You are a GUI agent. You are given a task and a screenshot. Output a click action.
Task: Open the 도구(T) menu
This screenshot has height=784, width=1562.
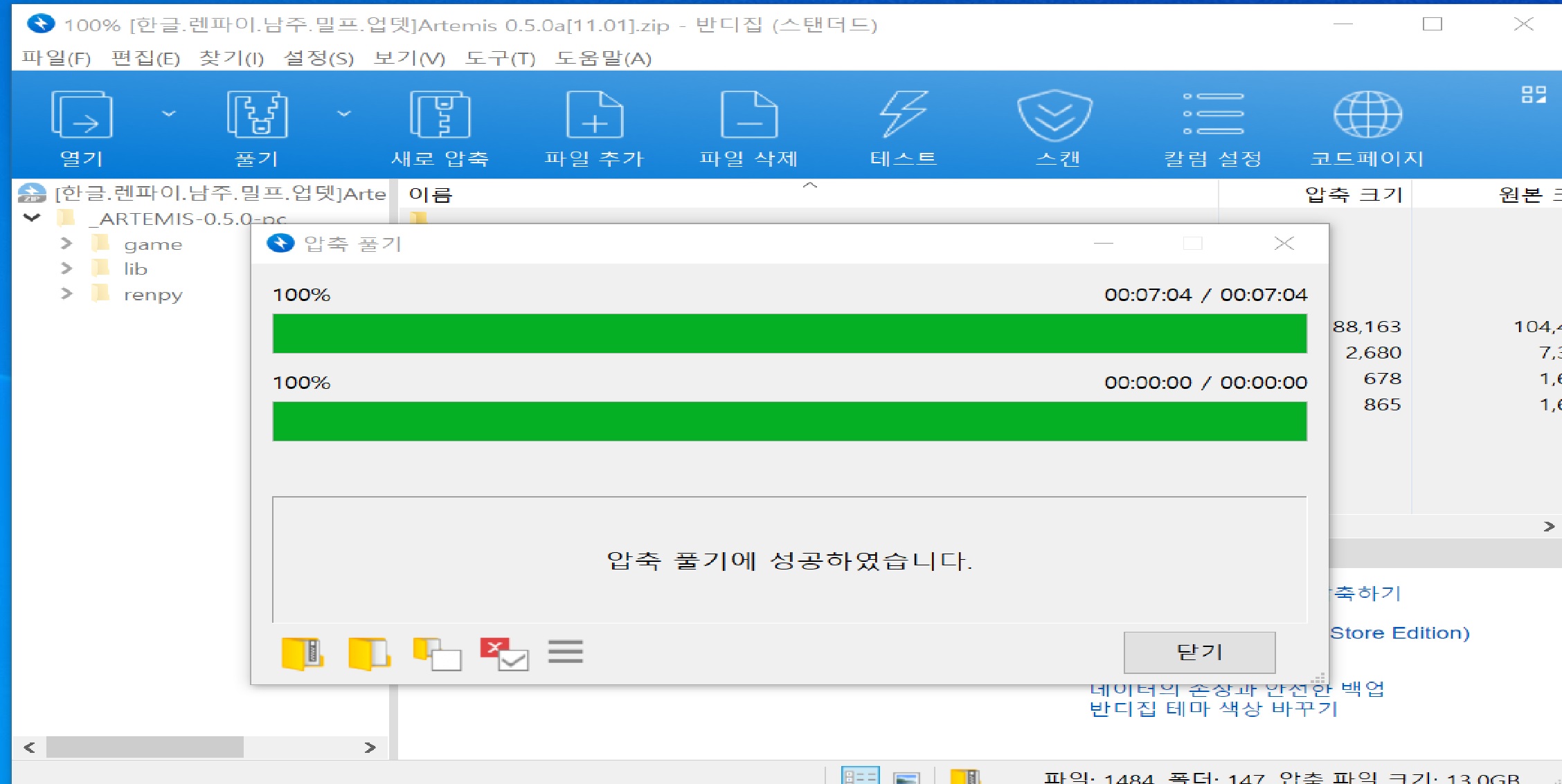500,58
